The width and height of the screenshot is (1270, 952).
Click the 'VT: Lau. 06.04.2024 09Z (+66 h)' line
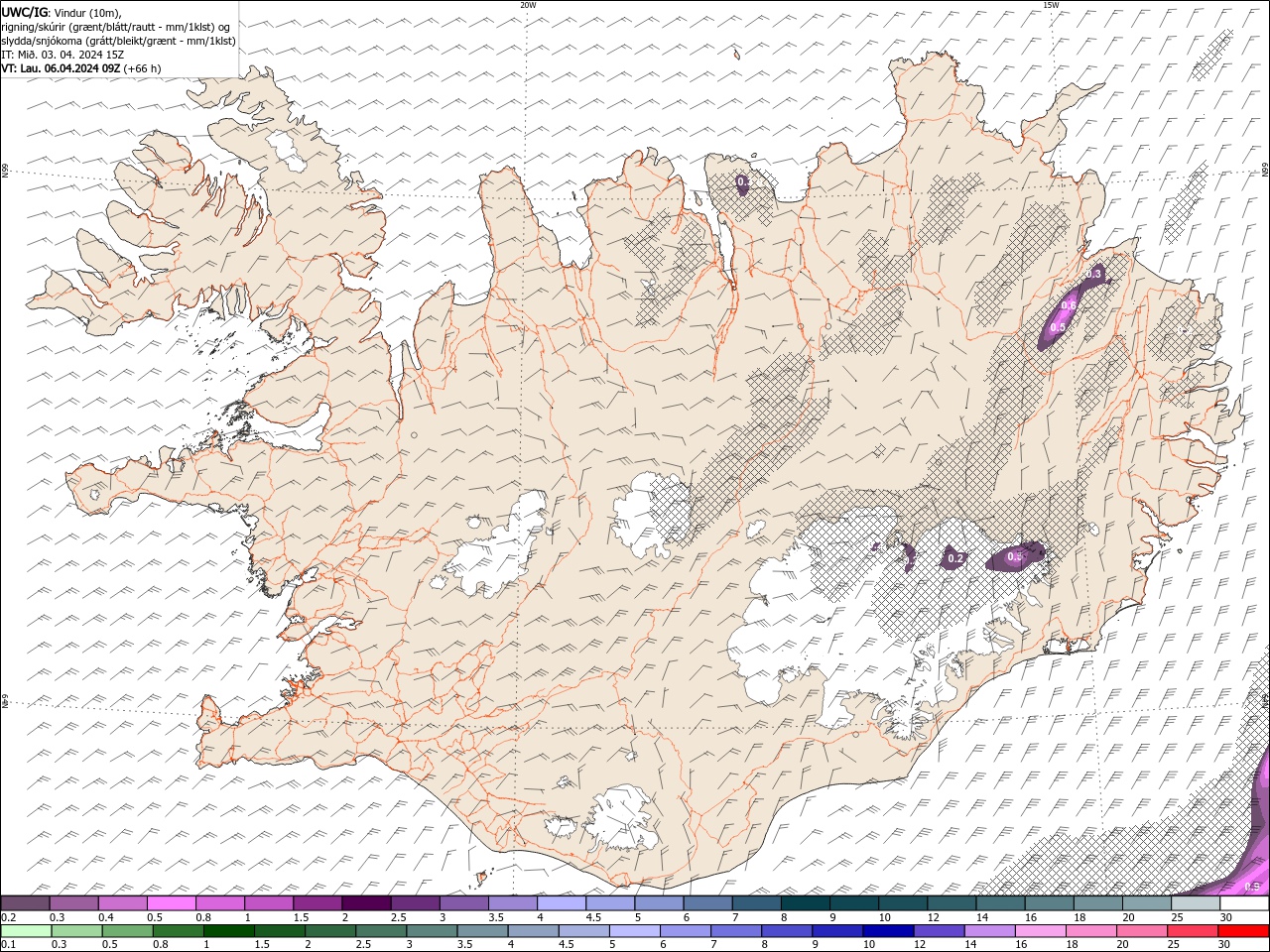(81, 68)
